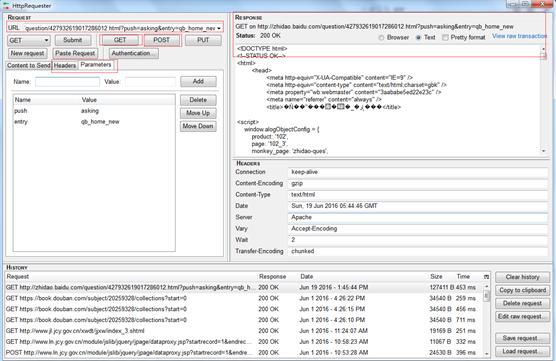Click the parameter table Name column header
This screenshot has width=556, height=361.
(x=47, y=100)
